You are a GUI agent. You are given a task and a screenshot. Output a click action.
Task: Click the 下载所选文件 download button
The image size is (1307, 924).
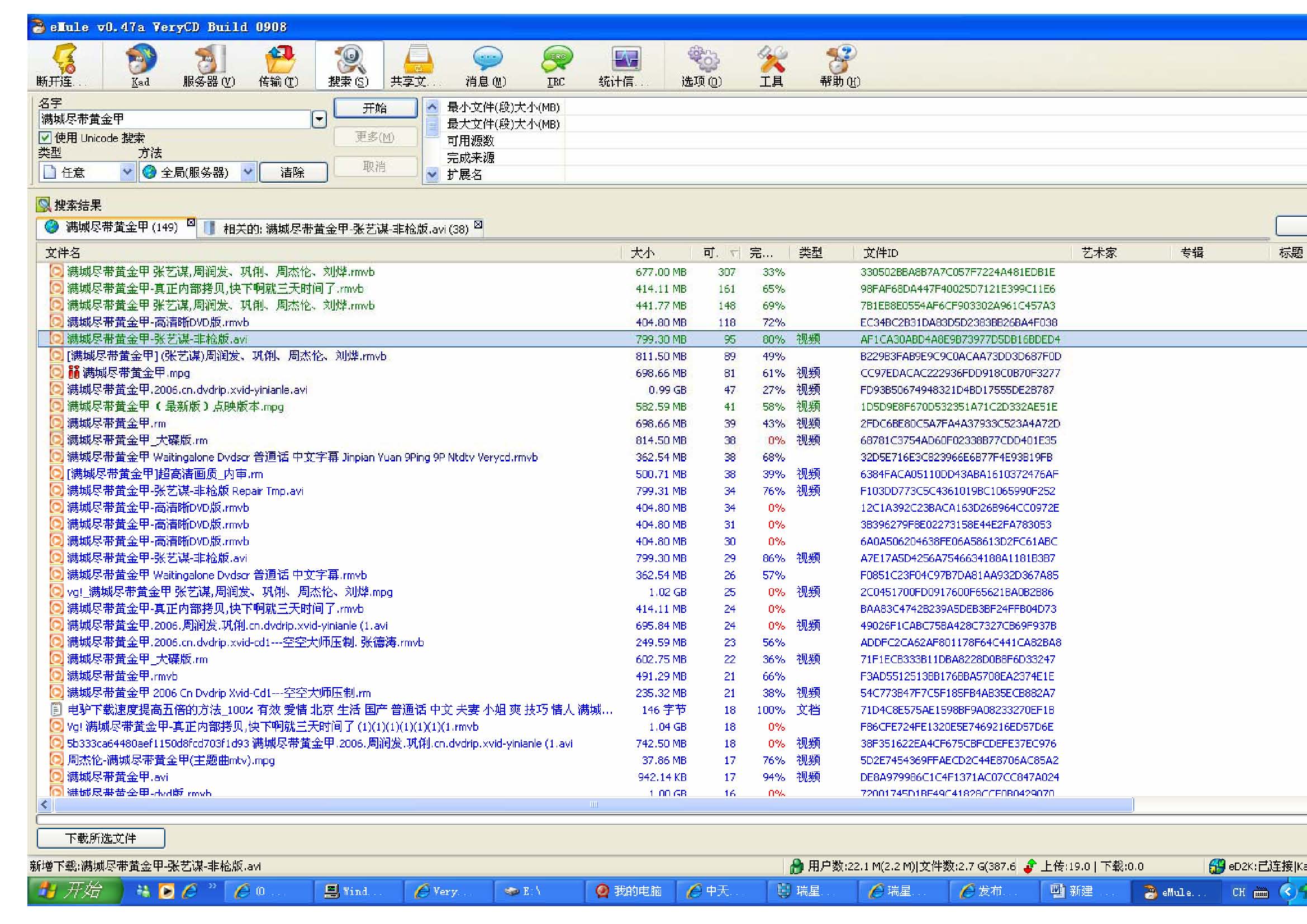pyautogui.click(x=101, y=838)
